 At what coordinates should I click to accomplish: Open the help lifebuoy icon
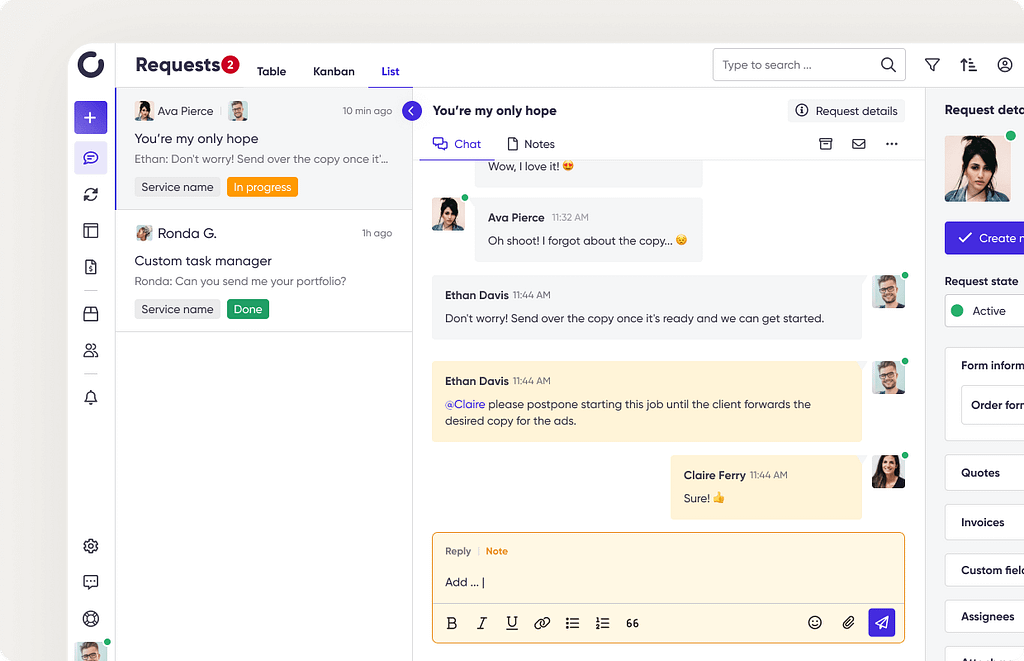coord(91,619)
